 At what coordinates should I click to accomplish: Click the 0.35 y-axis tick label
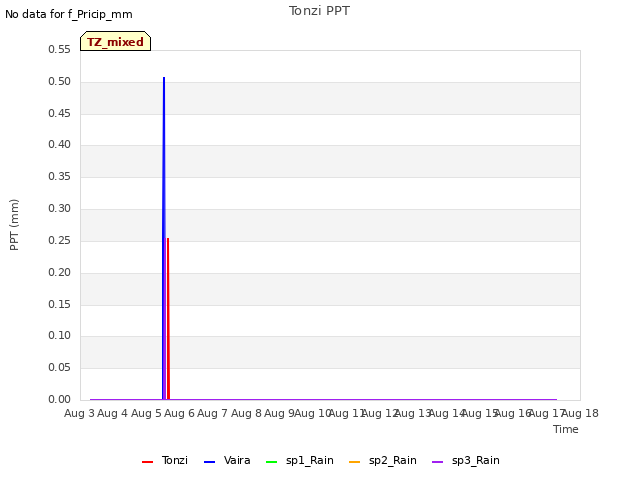59,176
